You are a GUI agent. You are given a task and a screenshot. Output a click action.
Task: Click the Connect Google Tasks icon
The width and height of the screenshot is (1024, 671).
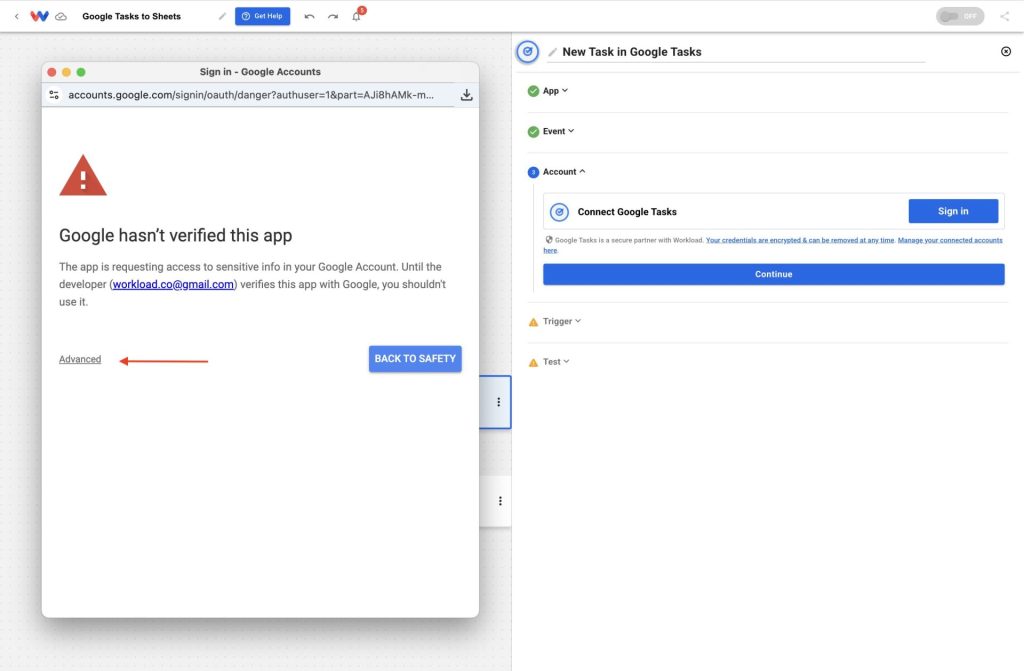(x=559, y=212)
